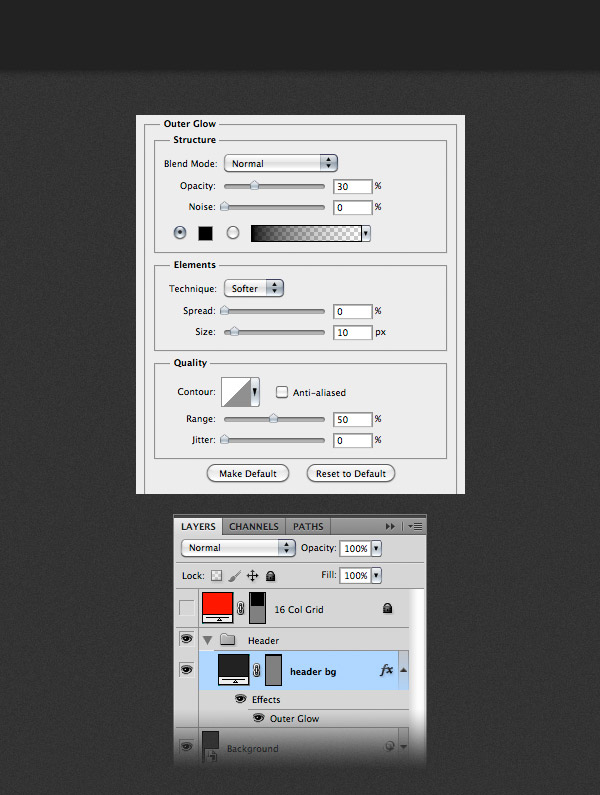
Task: Click the Make Default button
Action: tap(248, 473)
